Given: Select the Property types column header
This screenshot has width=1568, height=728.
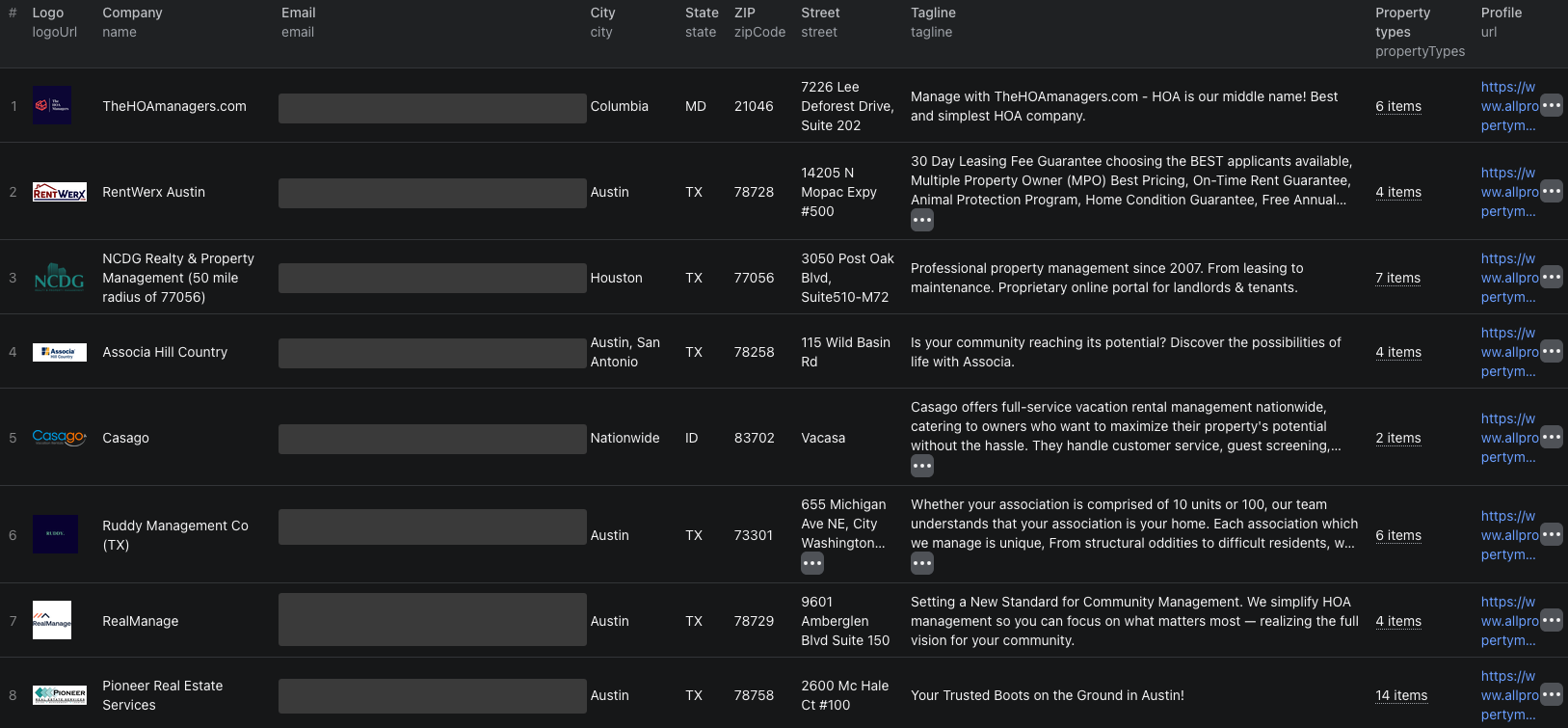Looking at the screenshot, I should point(1420,32).
